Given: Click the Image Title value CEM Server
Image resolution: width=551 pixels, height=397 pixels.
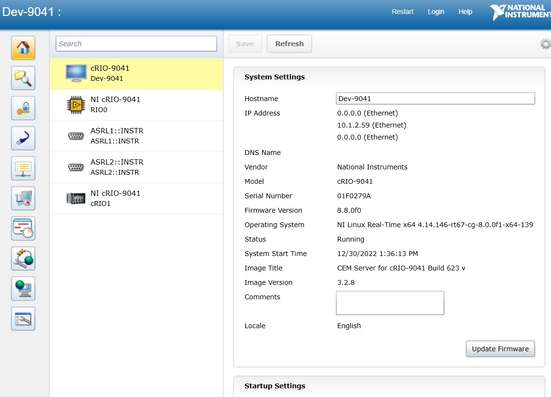Looking at the screenshot, I should (x=401, y=268).
